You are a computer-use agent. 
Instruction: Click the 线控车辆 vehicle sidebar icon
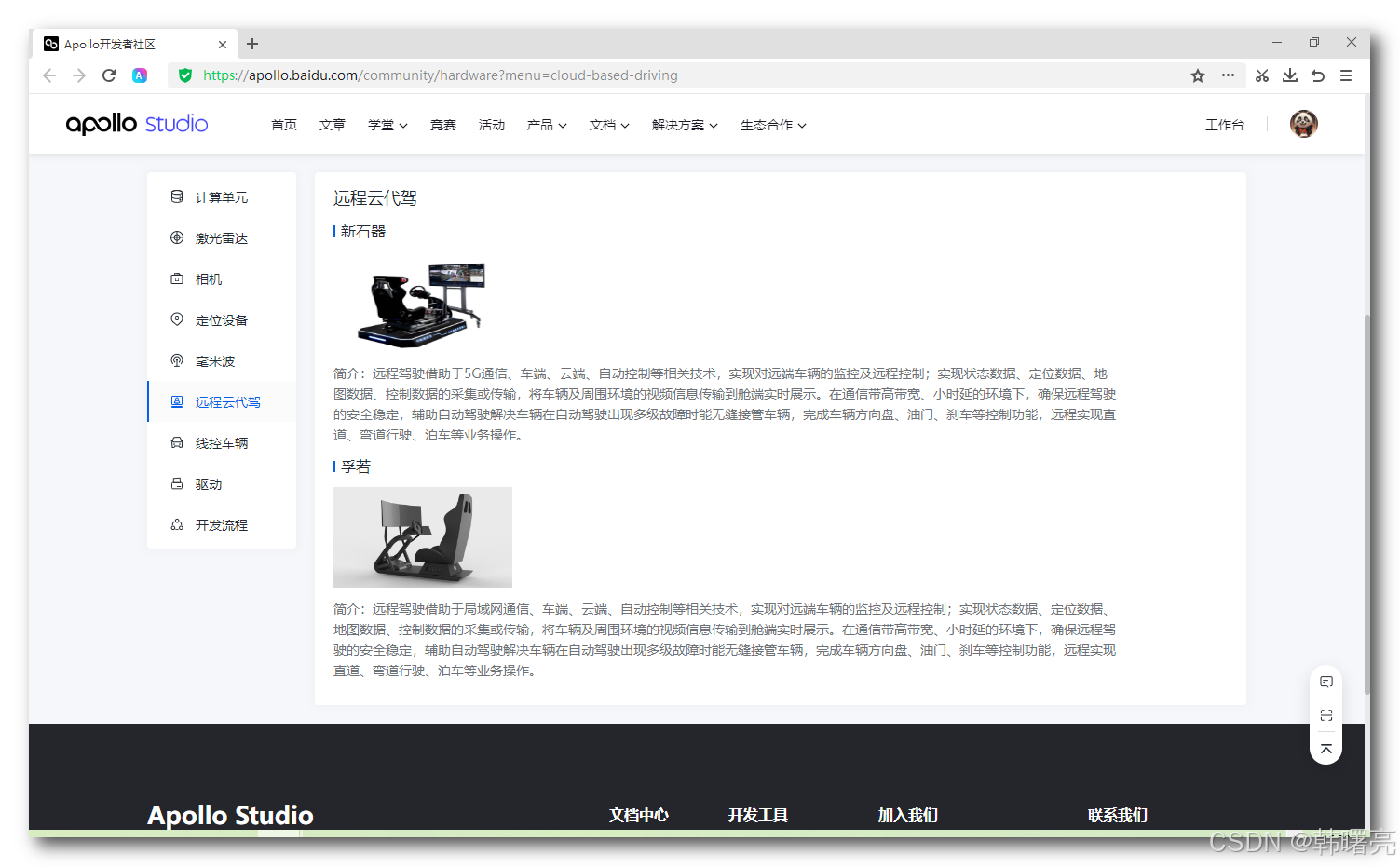click(177, 442)
